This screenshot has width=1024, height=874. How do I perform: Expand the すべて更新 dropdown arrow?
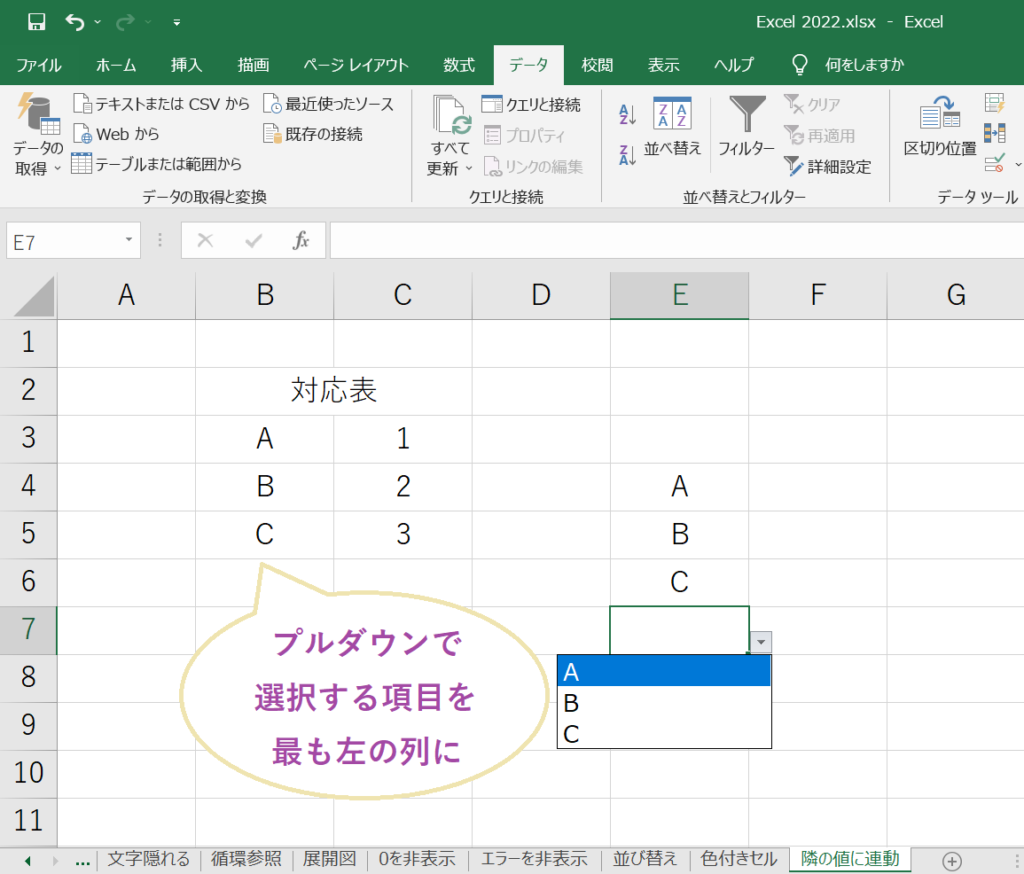point(469,169)
